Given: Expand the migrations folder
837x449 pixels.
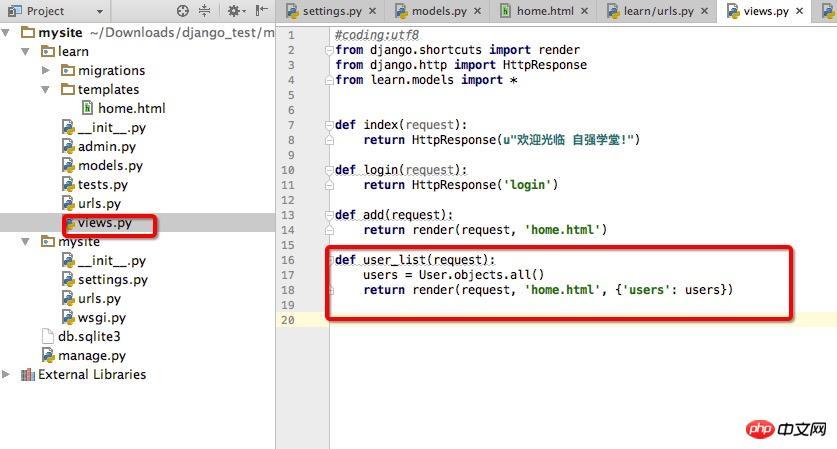Looking at the screenshot, I should [x=45, y=70].
